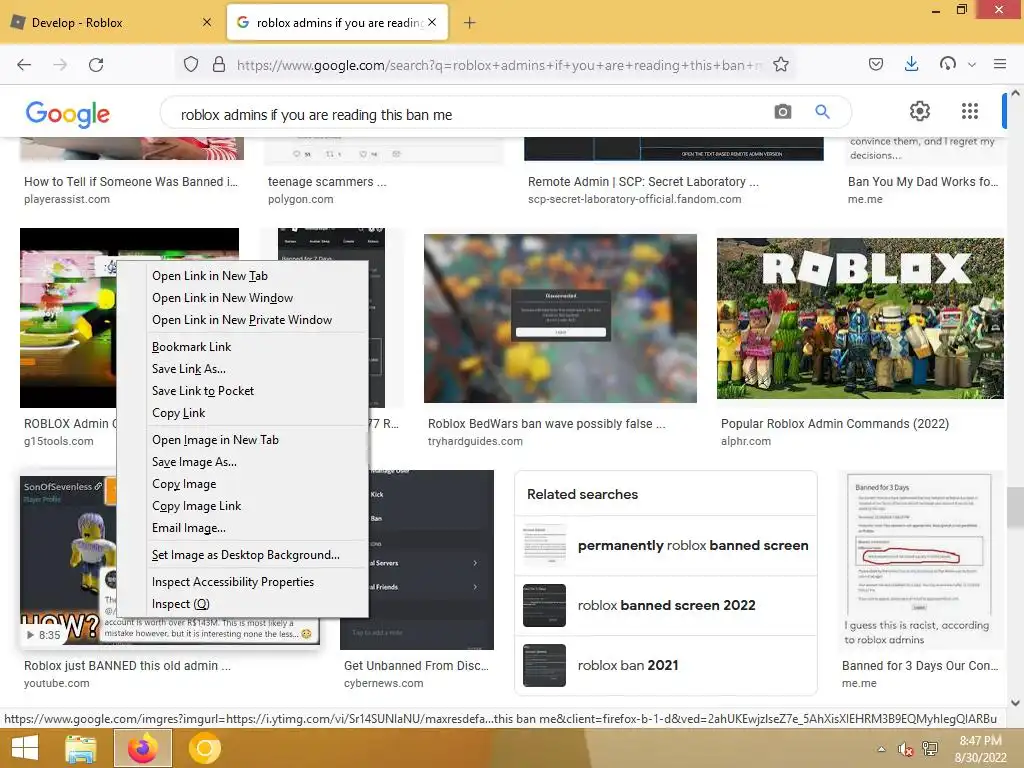Search permanently roblox banned screen

pos(666,545)
